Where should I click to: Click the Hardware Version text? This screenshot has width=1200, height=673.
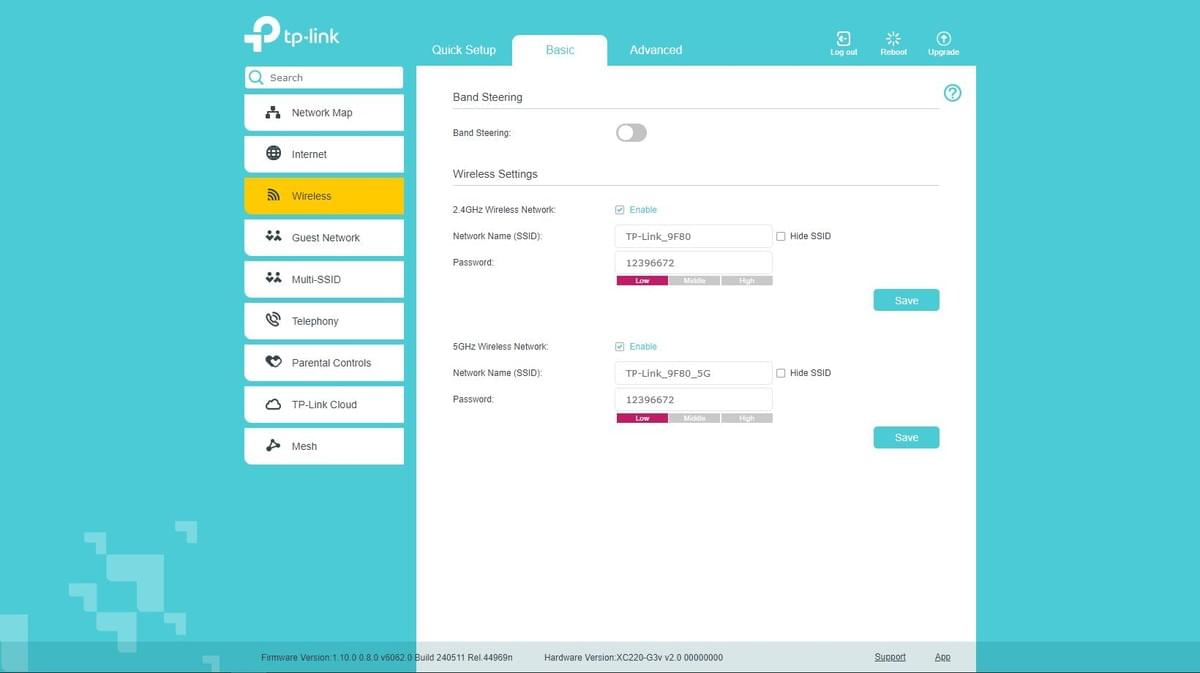click(634, 657)
